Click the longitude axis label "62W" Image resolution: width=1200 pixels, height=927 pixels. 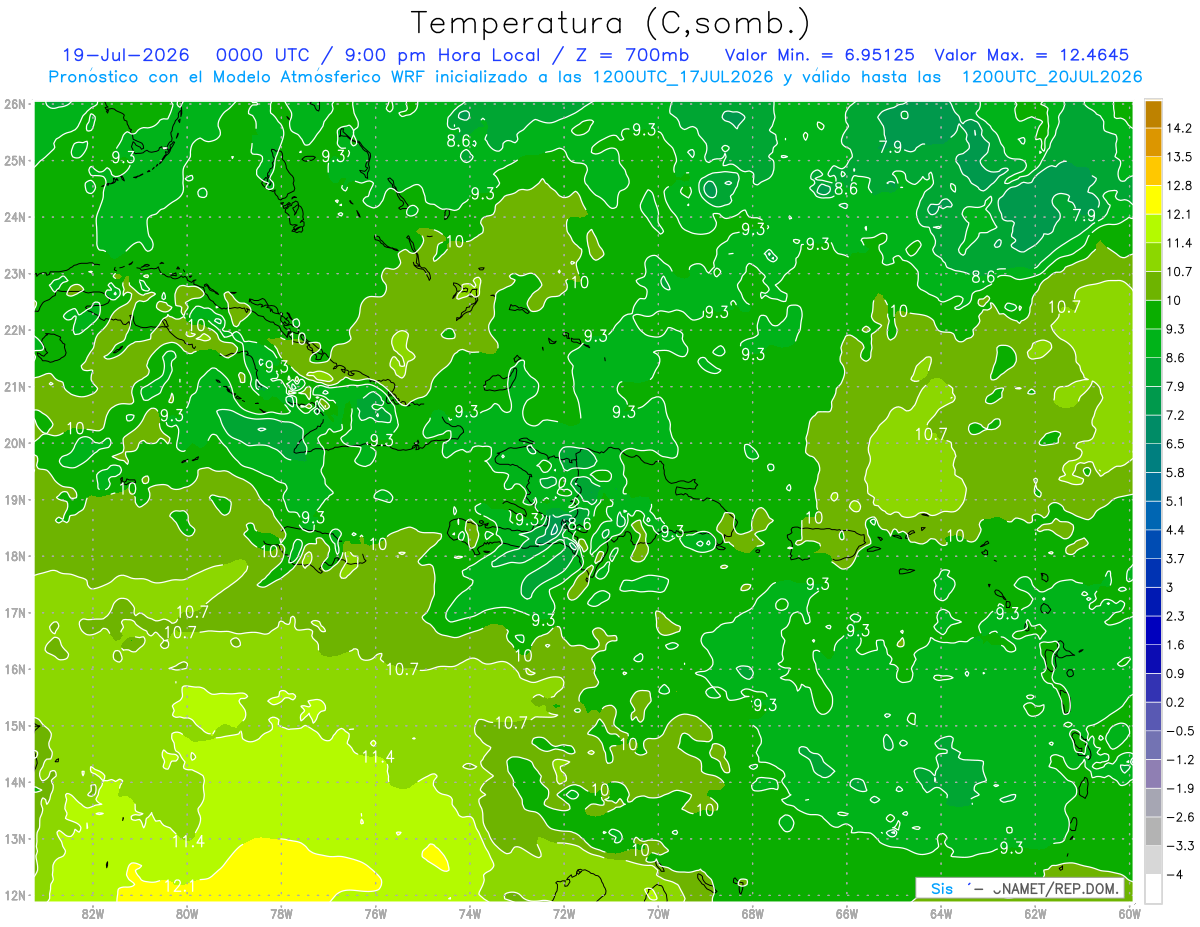point(1034,913)
